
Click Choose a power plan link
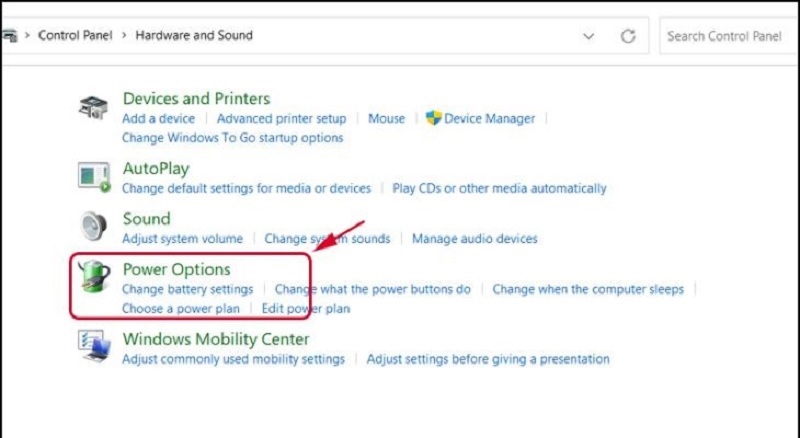click(180, 309)
